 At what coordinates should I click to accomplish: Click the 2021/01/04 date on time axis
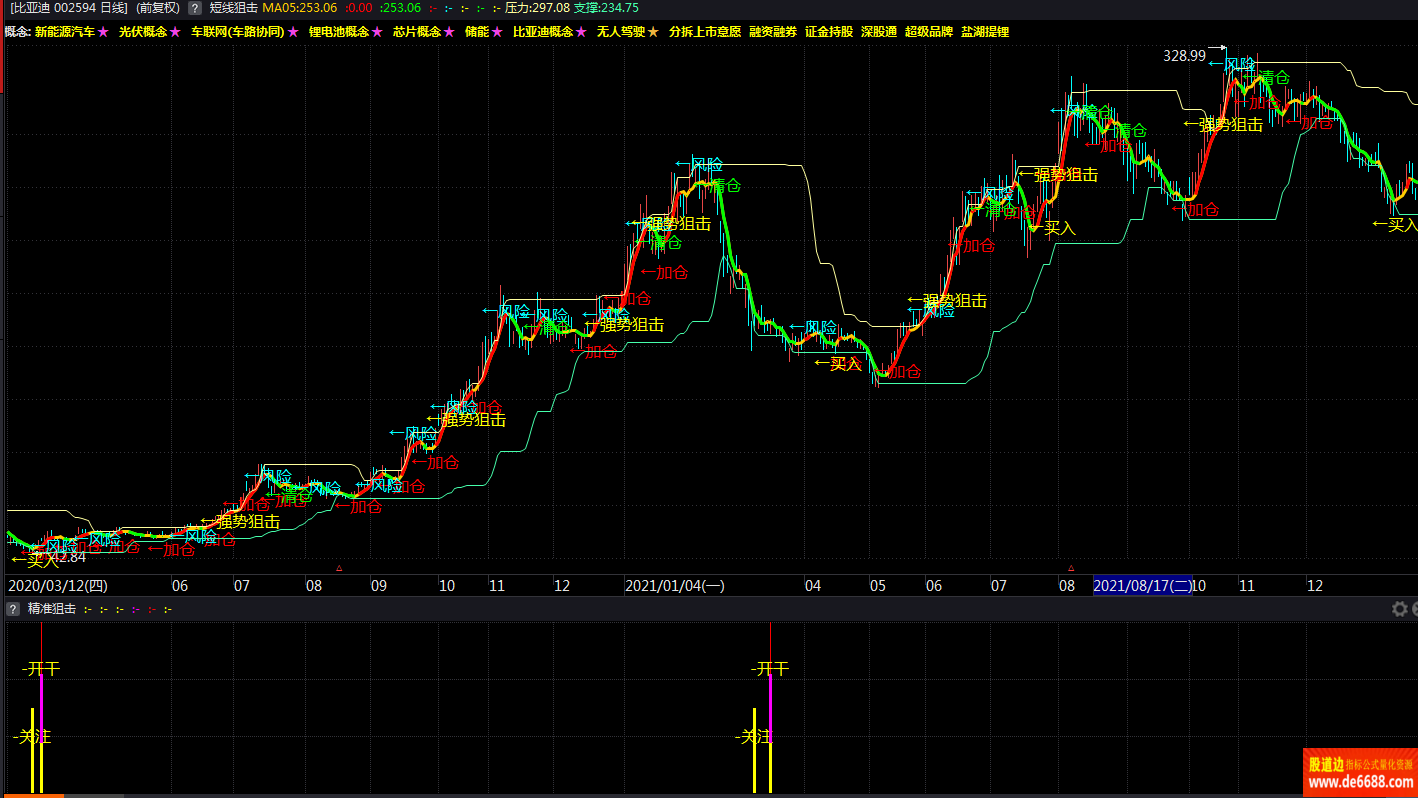[674, 586]
